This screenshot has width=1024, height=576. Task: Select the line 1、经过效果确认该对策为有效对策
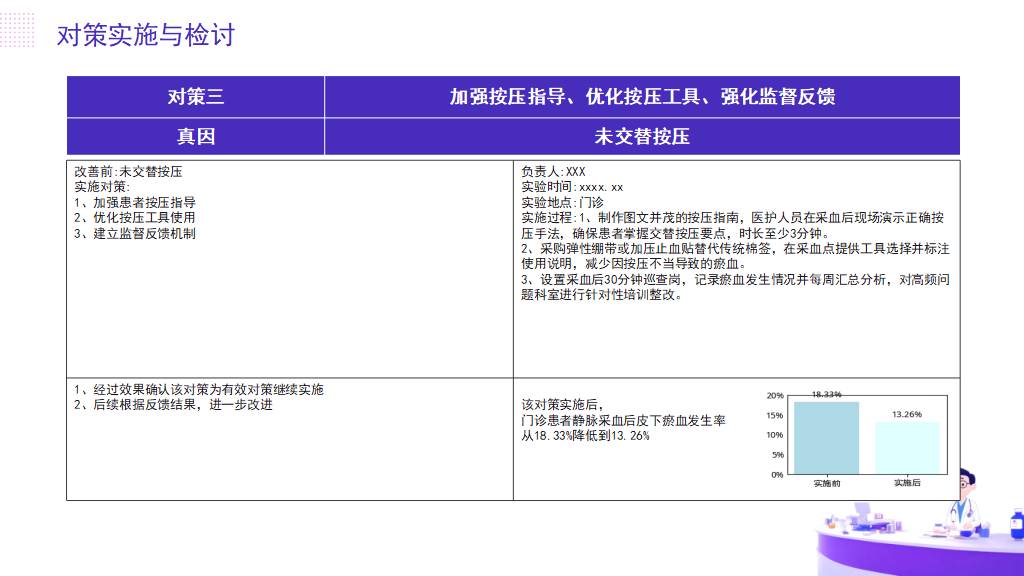[x=199, y=390]
